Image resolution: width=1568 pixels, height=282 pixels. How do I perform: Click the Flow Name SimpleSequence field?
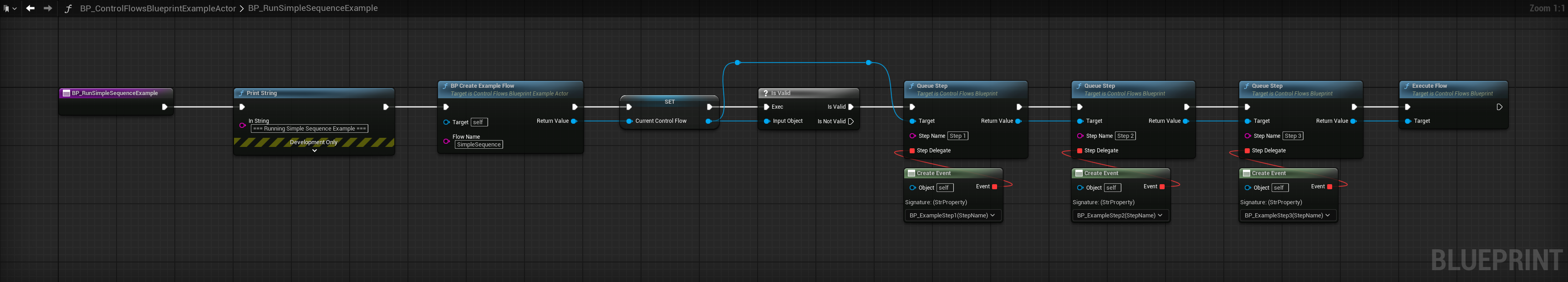479,145
